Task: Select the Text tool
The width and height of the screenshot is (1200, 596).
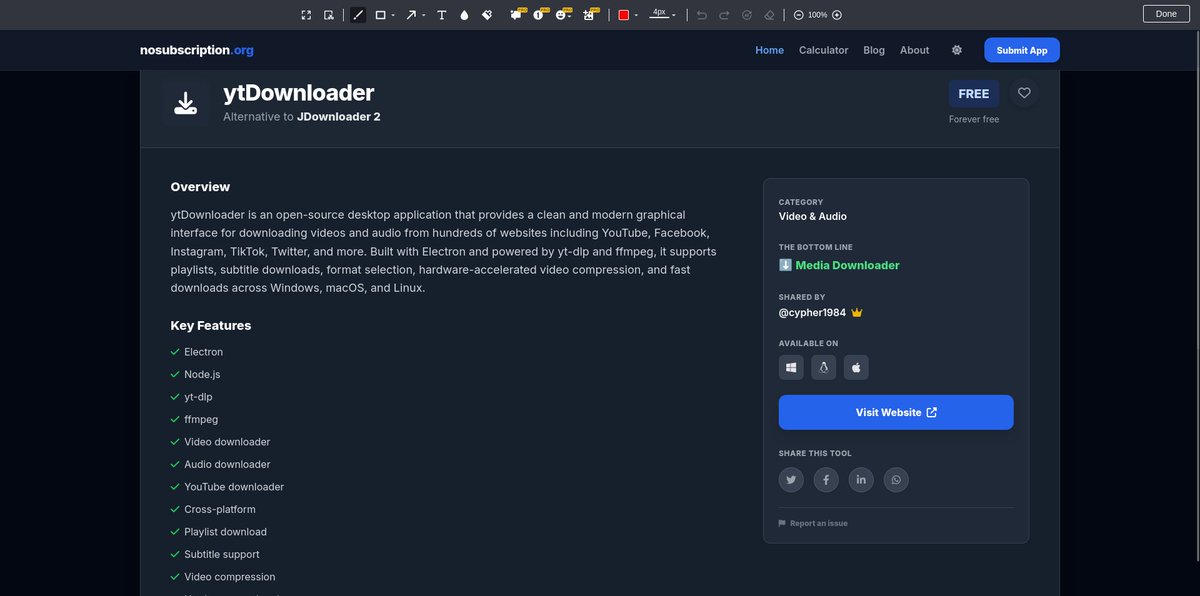Action: click(x=441, y=15)
